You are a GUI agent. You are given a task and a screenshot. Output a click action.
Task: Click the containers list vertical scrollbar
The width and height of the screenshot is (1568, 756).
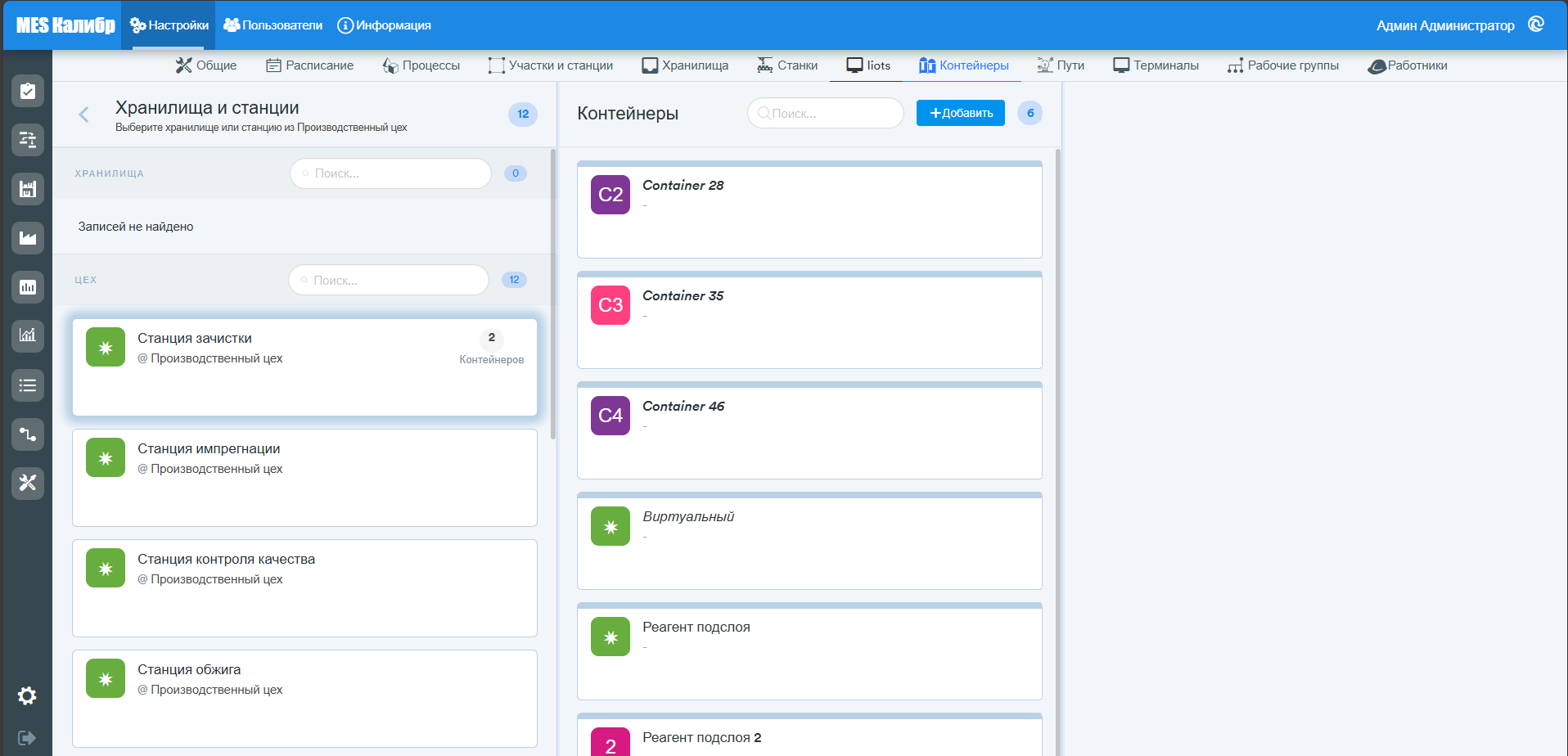pos(1058,452)
